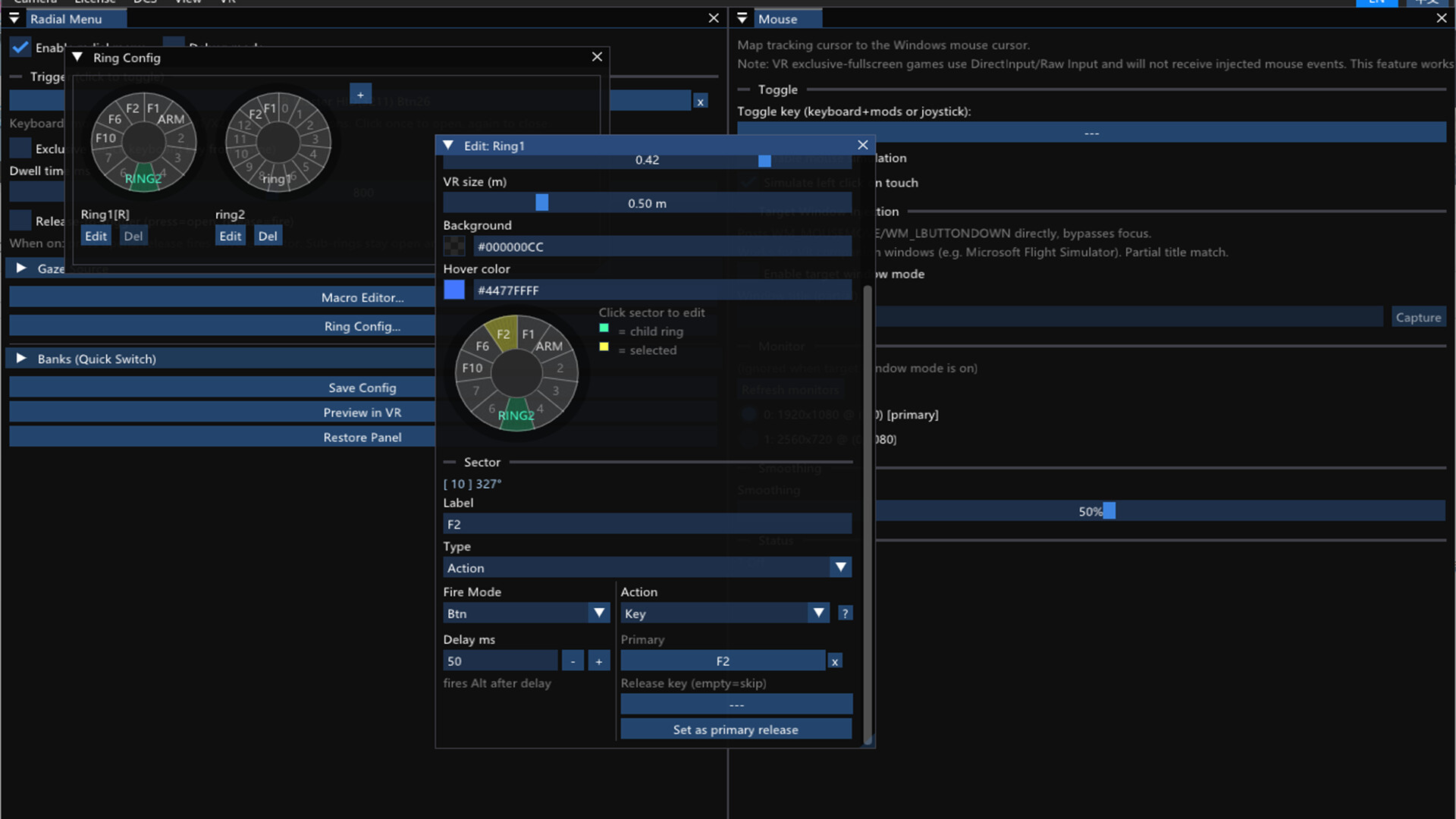Open the Mouse panel options icon
This screenshot has width=1456, height=819.
[x=742, y=18]
